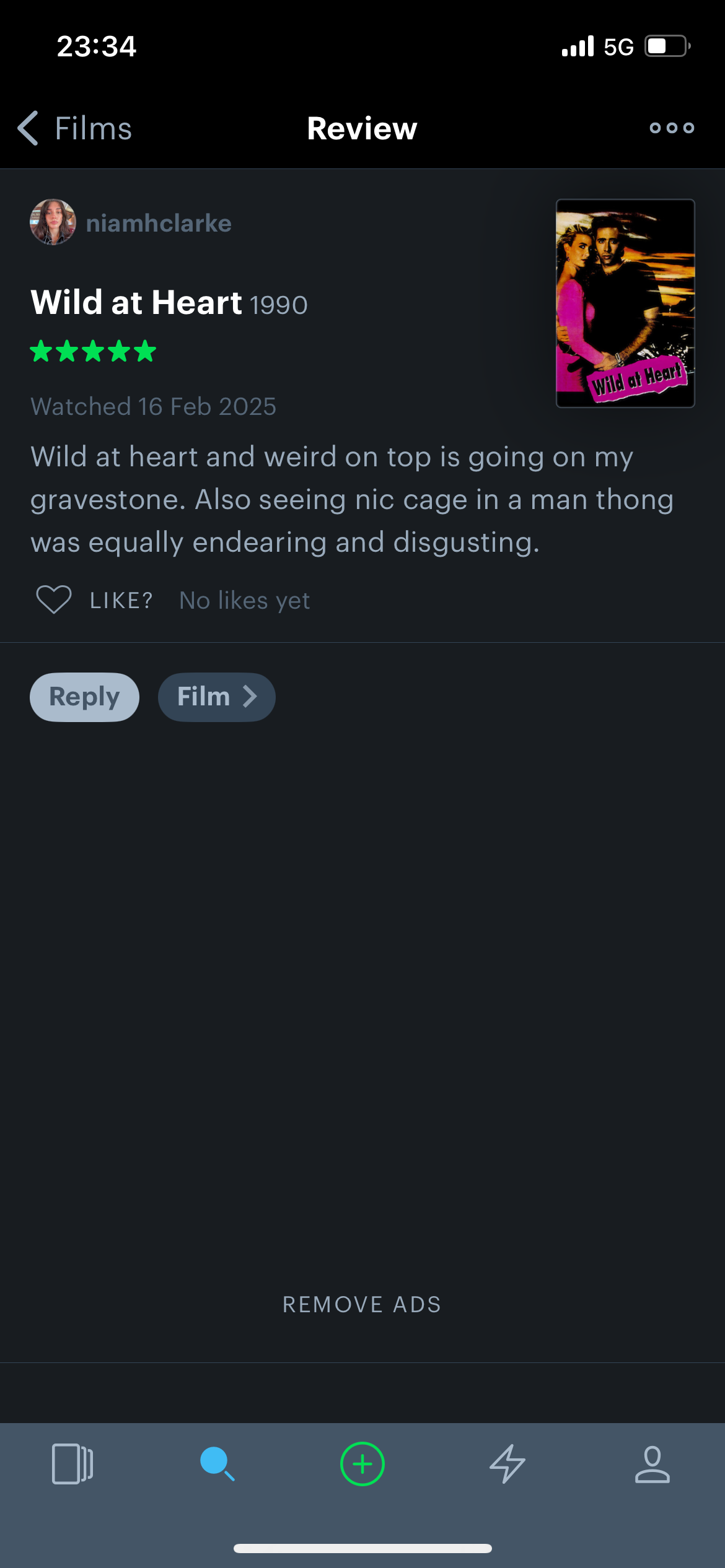The image size is (725, 1568).
Task: Tap the Reply button
Action: click(84, 697)
